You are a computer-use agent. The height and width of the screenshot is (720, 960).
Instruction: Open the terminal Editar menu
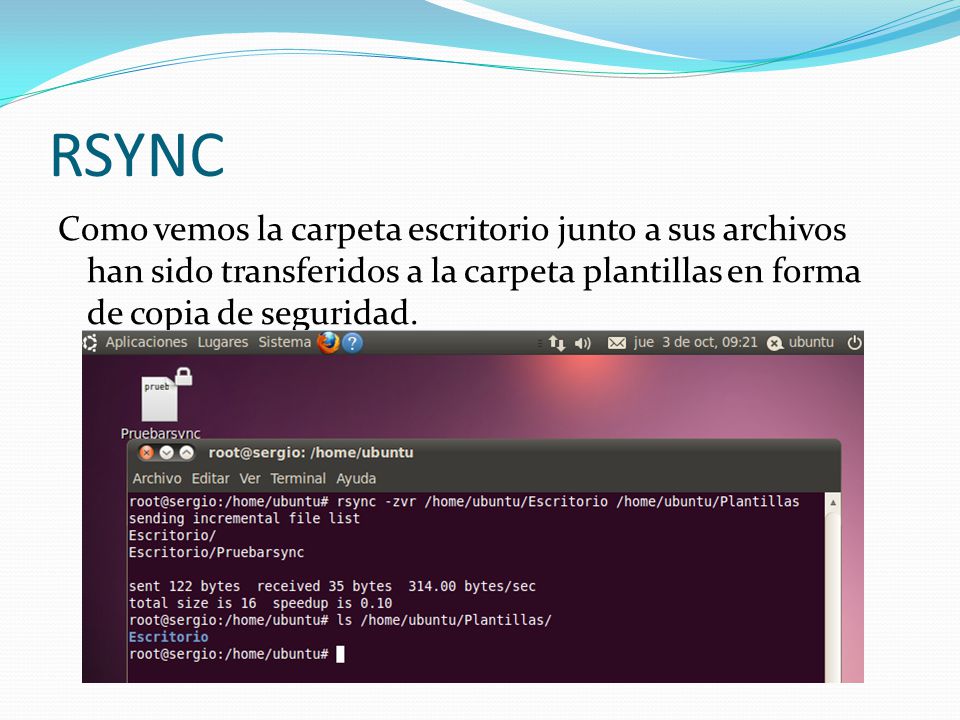[x=211, y=479]
